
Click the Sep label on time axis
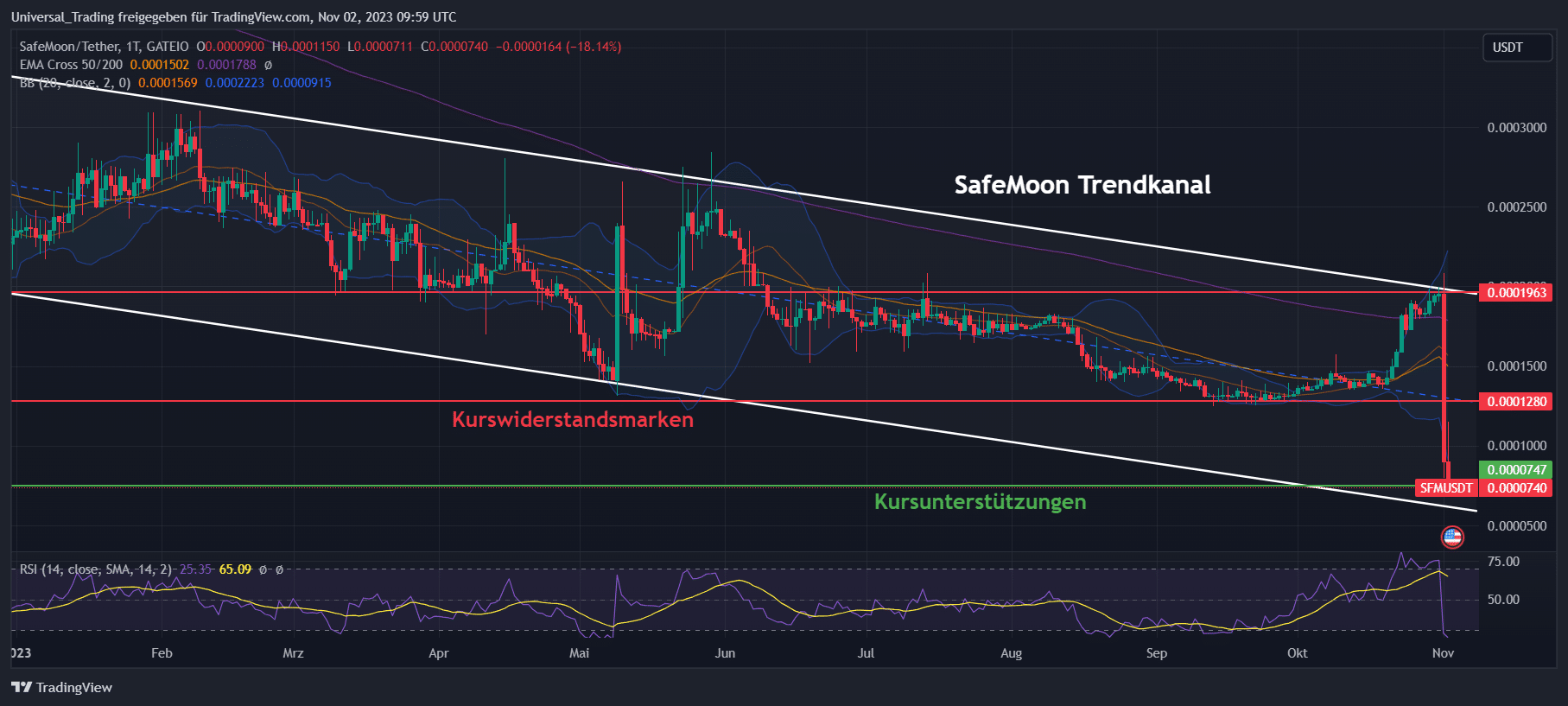1157,653
